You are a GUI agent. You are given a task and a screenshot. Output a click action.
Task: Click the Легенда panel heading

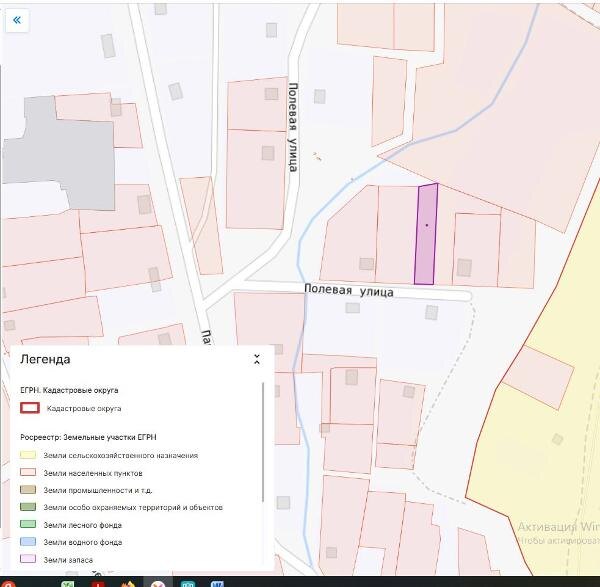45,359
